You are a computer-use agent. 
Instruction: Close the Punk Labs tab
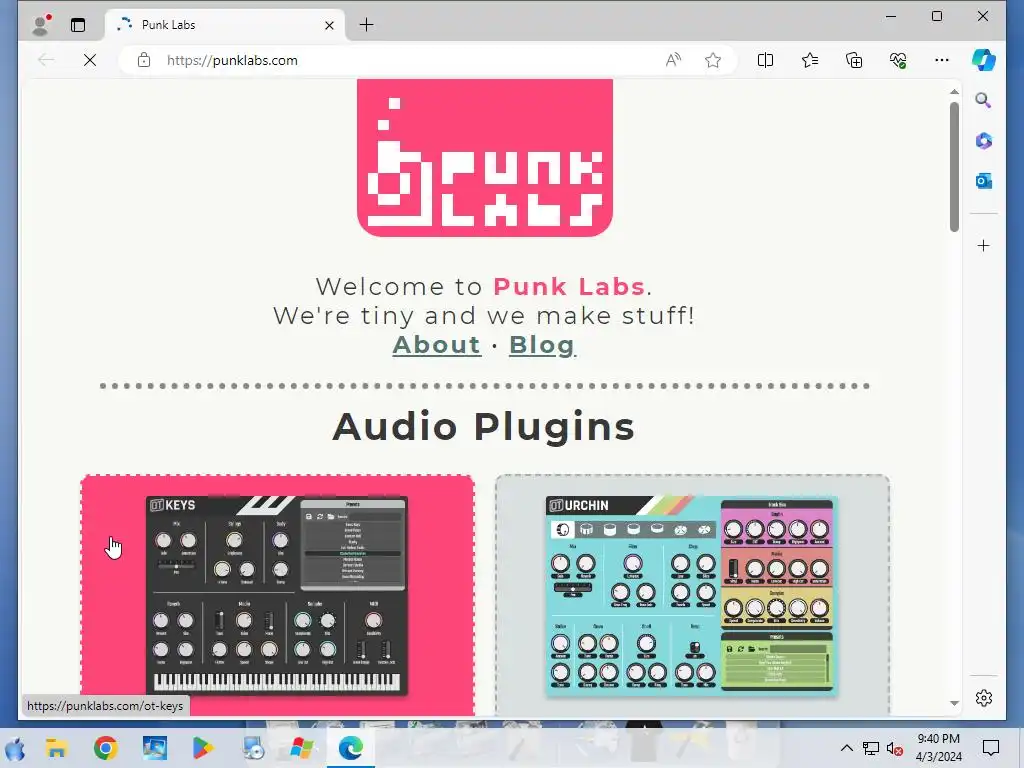[x=329, y=25]
